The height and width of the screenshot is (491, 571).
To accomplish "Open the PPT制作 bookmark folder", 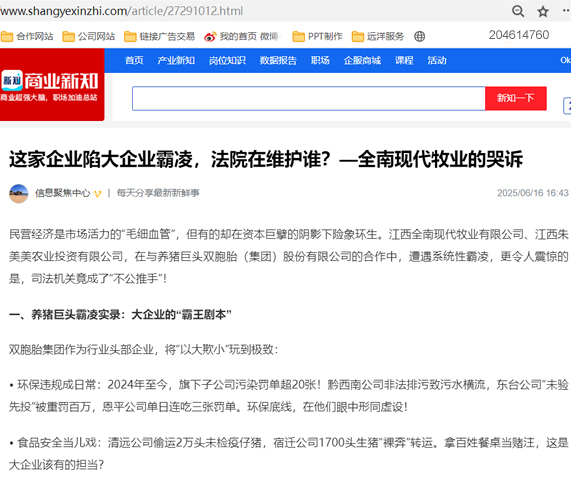I will tap(318, 36).
